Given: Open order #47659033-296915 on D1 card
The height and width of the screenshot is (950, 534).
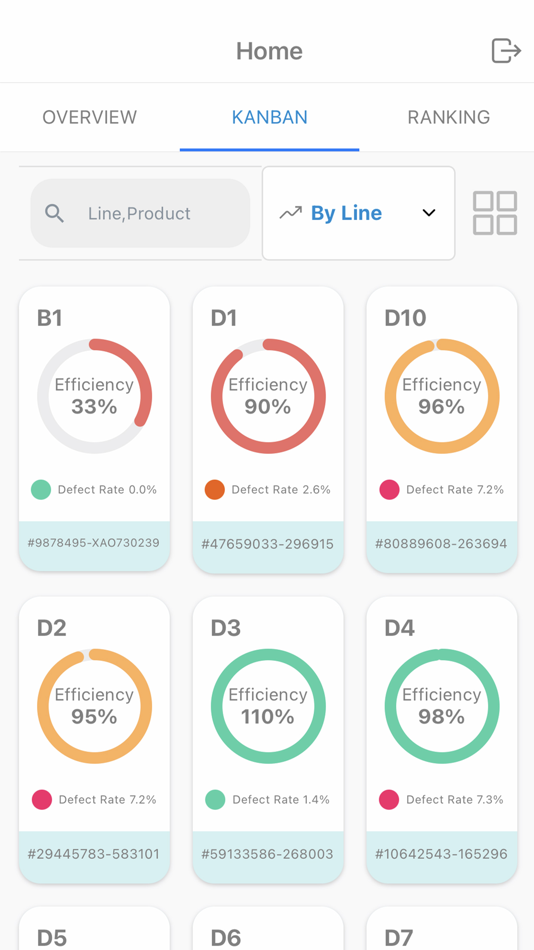Looking at the screenshot, I should click(x=267, y=544).
